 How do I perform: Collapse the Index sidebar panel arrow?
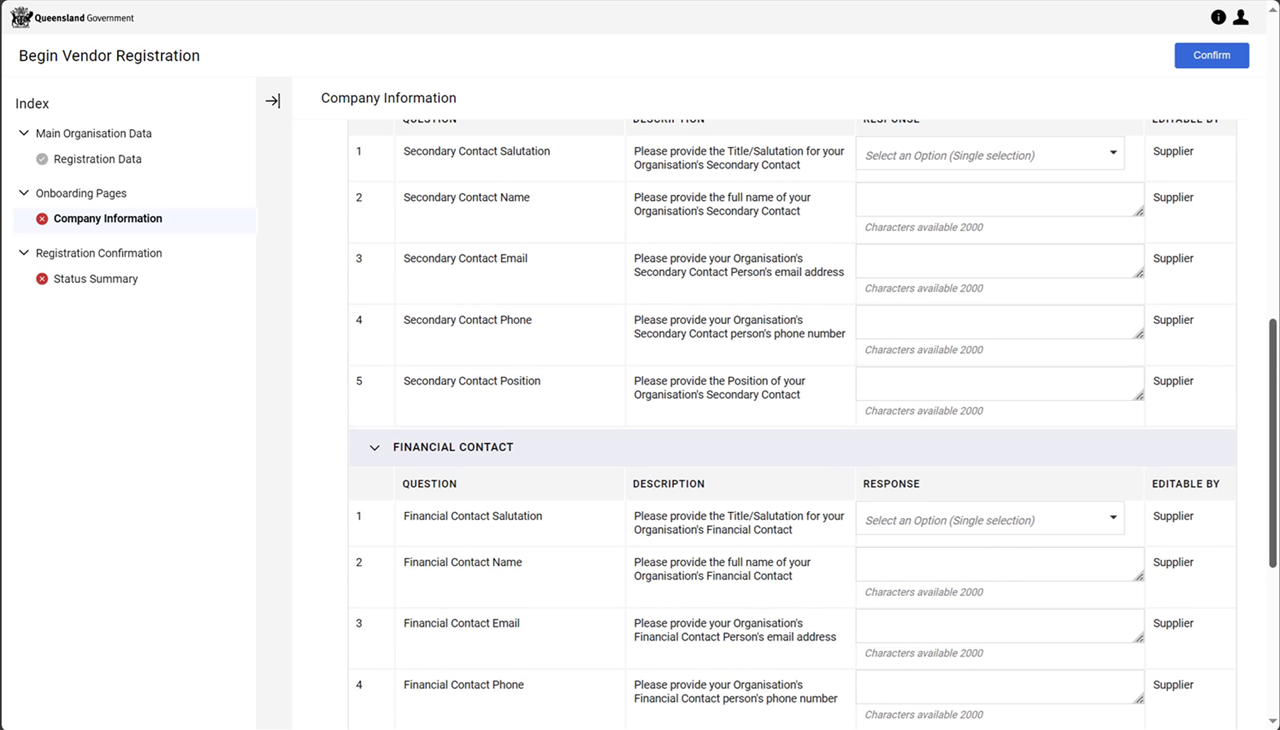coord(273,101)
